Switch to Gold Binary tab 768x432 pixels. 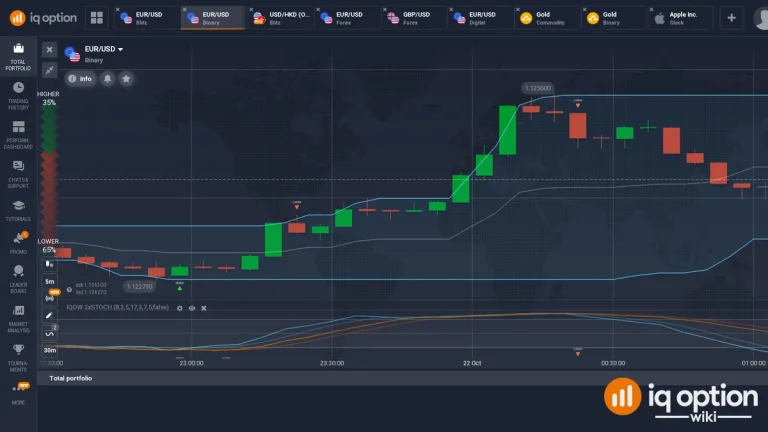[614, 18]
